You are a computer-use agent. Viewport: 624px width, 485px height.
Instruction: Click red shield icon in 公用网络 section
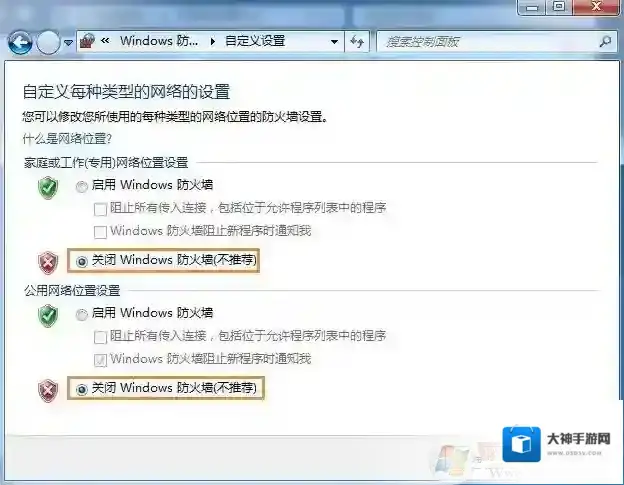click(x=48, y=390)
